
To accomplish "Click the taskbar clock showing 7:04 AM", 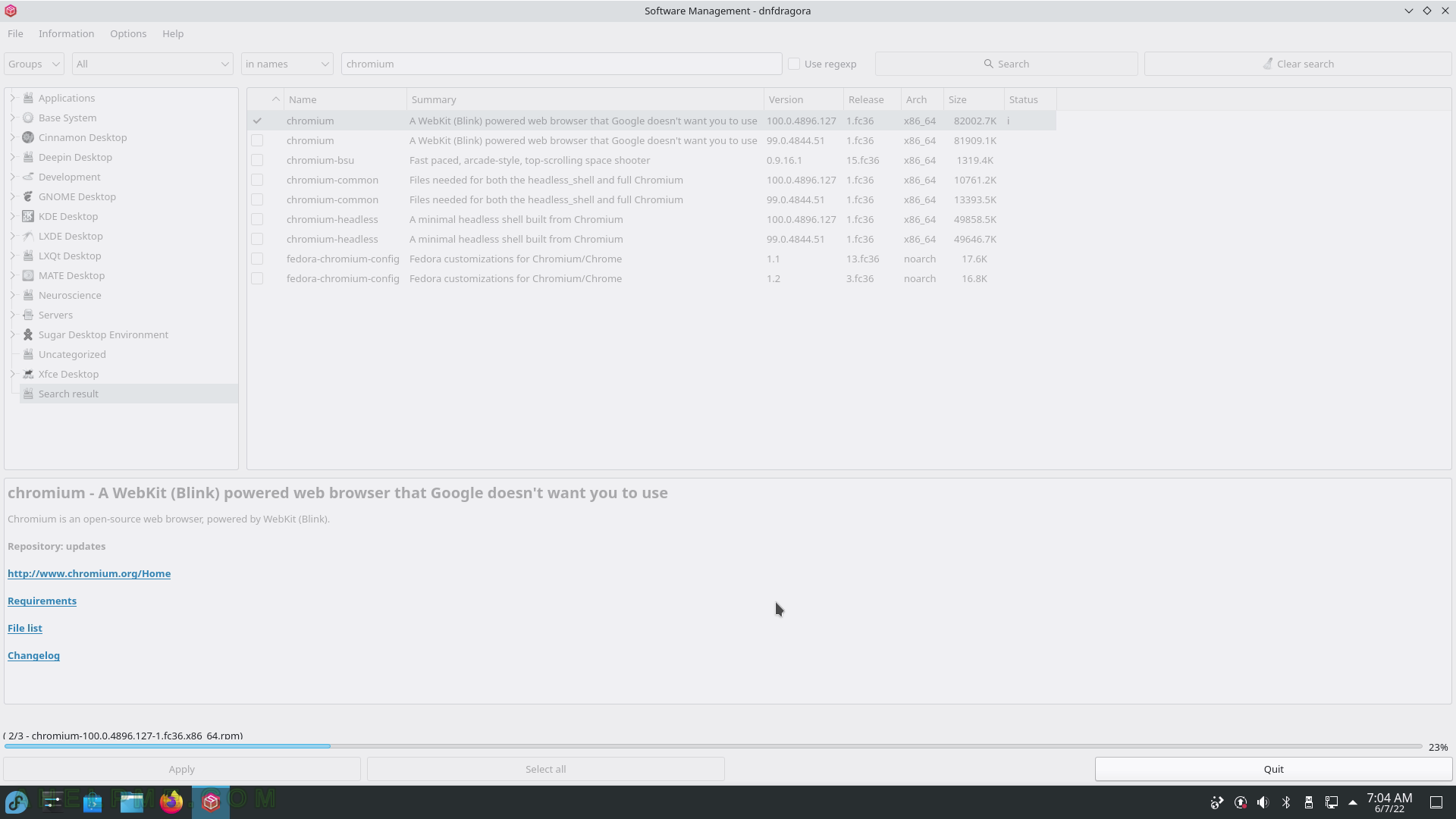I will 1389,802.
